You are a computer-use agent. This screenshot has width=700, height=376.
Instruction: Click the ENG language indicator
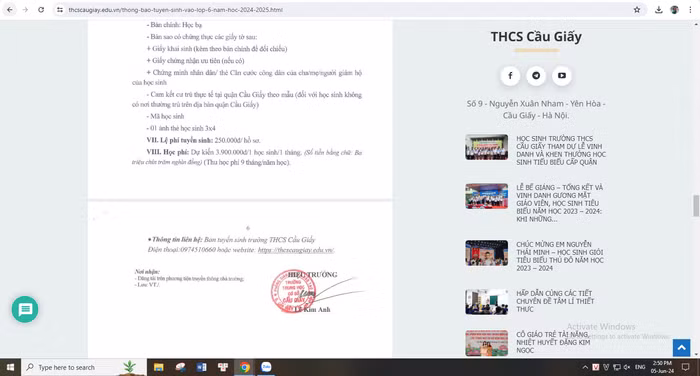tap(640, 367)
